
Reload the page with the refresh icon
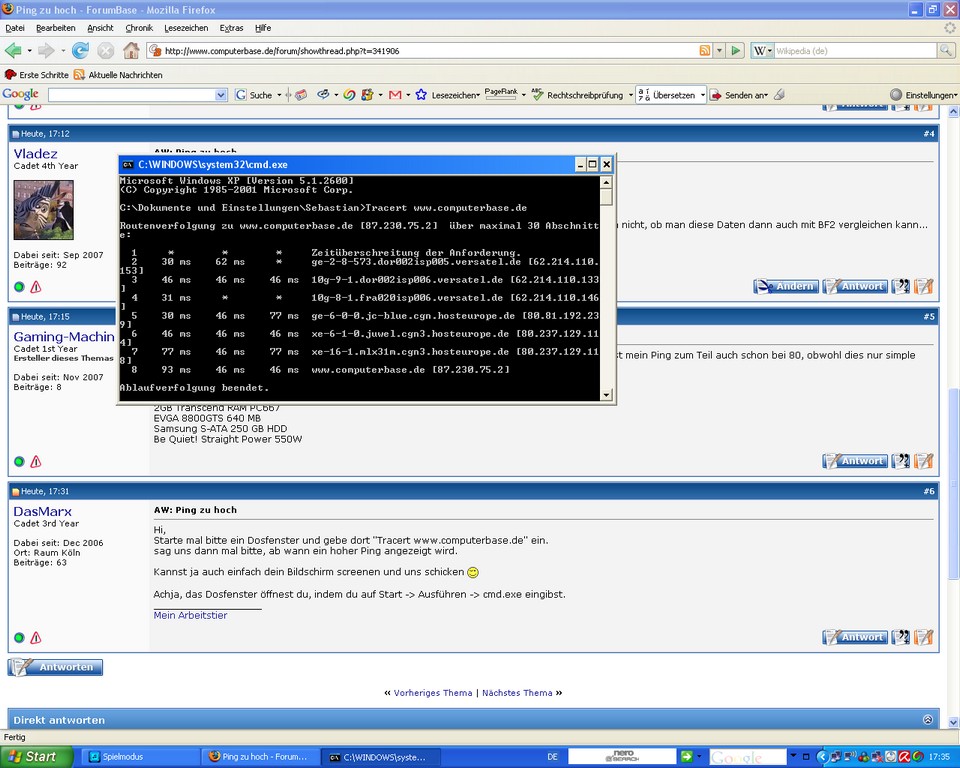pyautogui.click(x=80, y=51)
